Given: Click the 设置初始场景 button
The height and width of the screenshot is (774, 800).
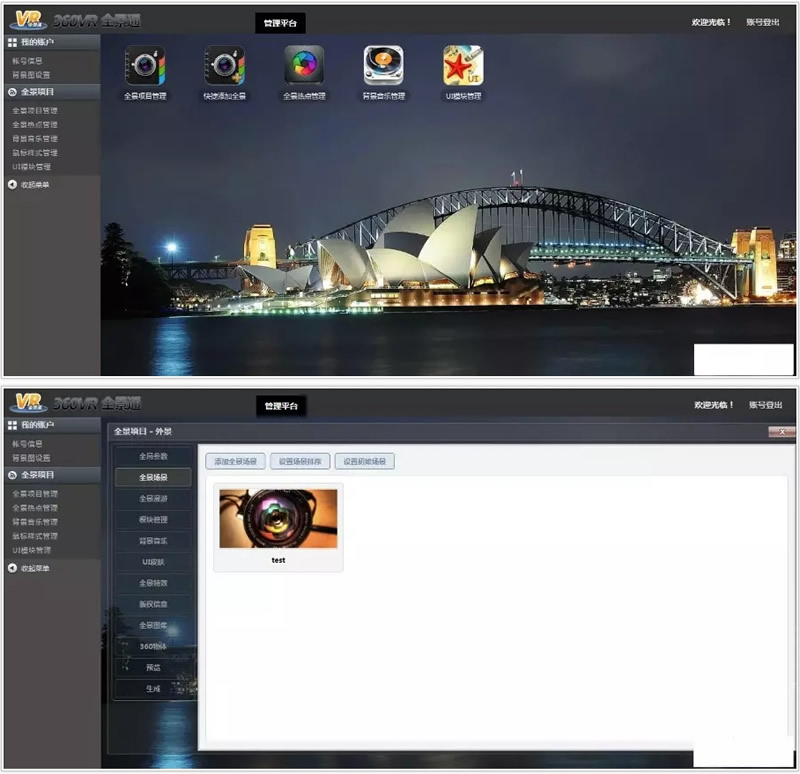Looking at the screenshot, I should point(365,462).
